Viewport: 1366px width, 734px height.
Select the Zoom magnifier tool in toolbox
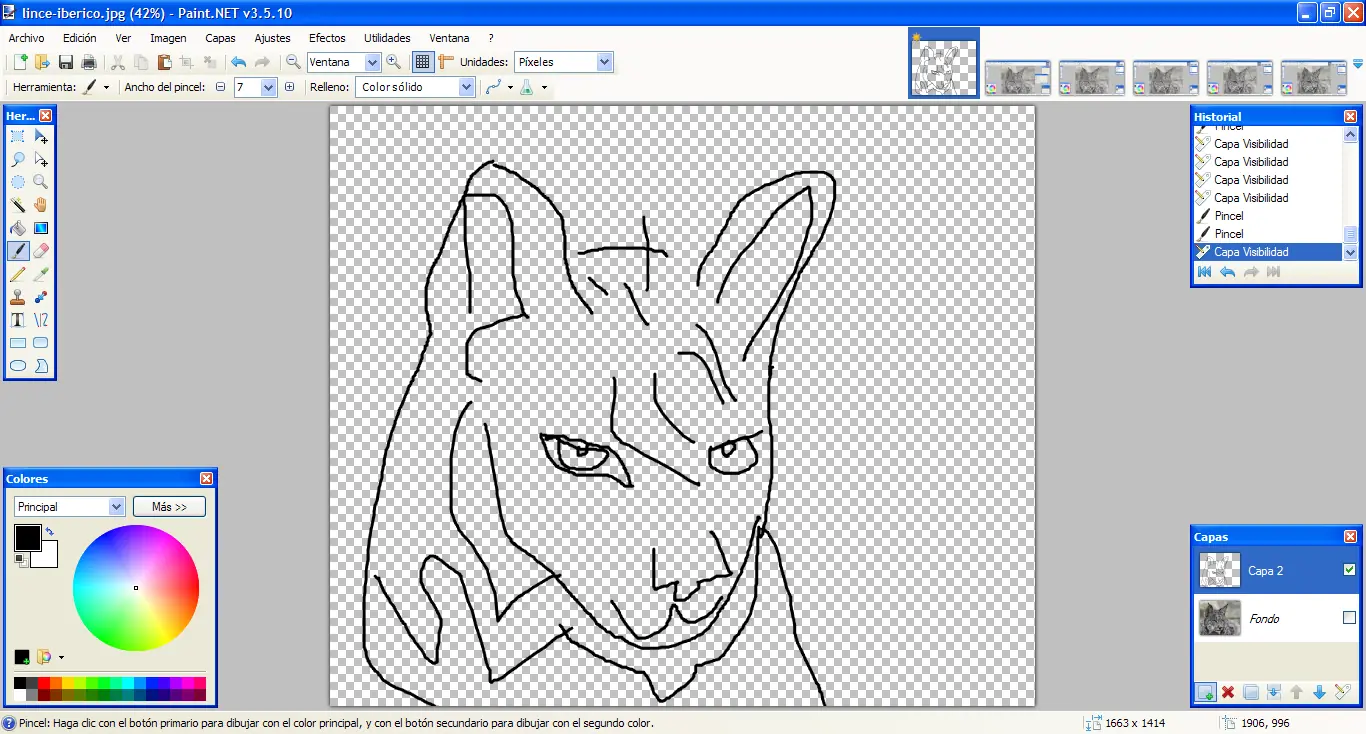coord(41,182)
